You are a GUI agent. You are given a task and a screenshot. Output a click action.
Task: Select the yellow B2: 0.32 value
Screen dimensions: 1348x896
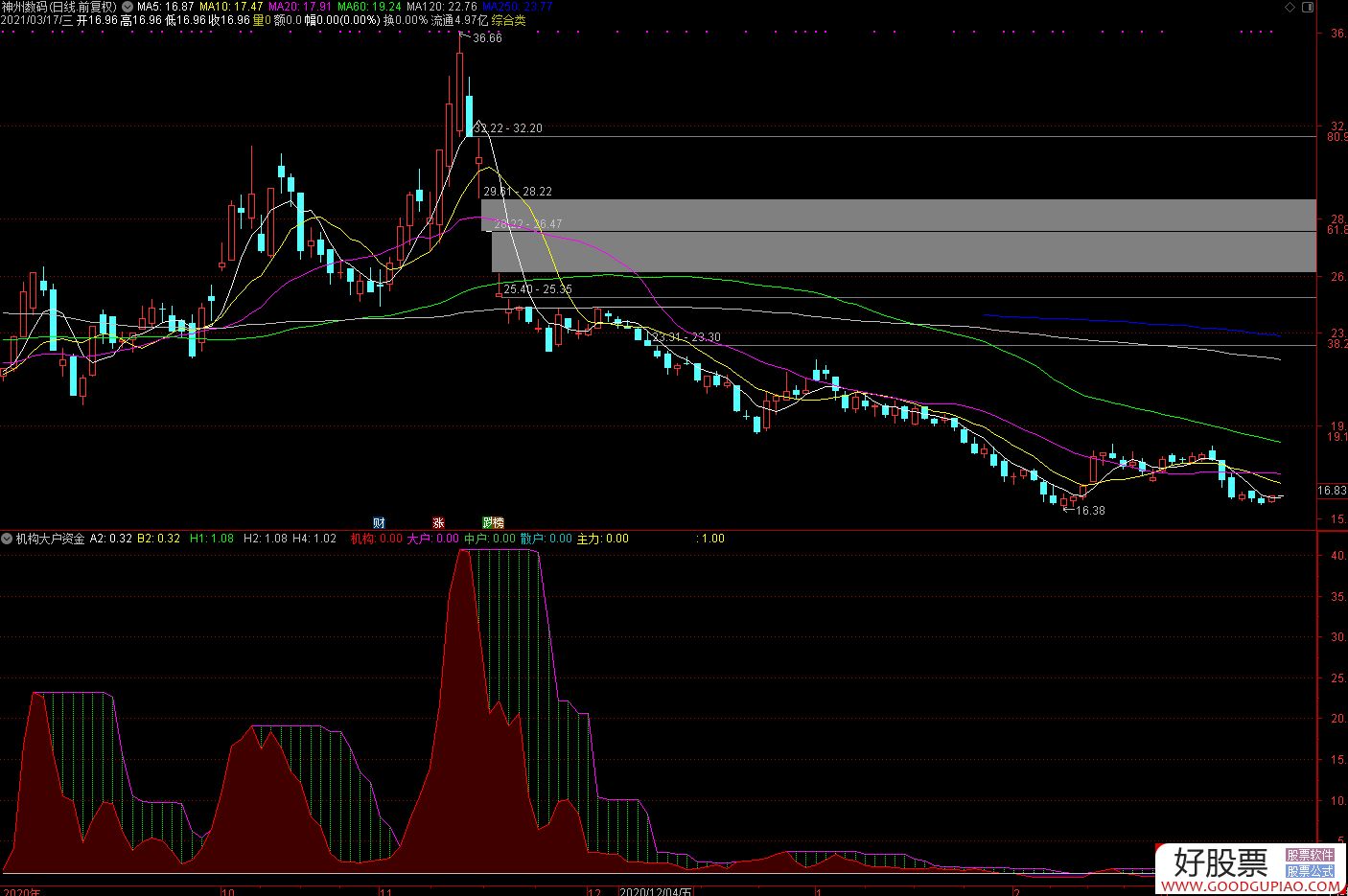158,539
